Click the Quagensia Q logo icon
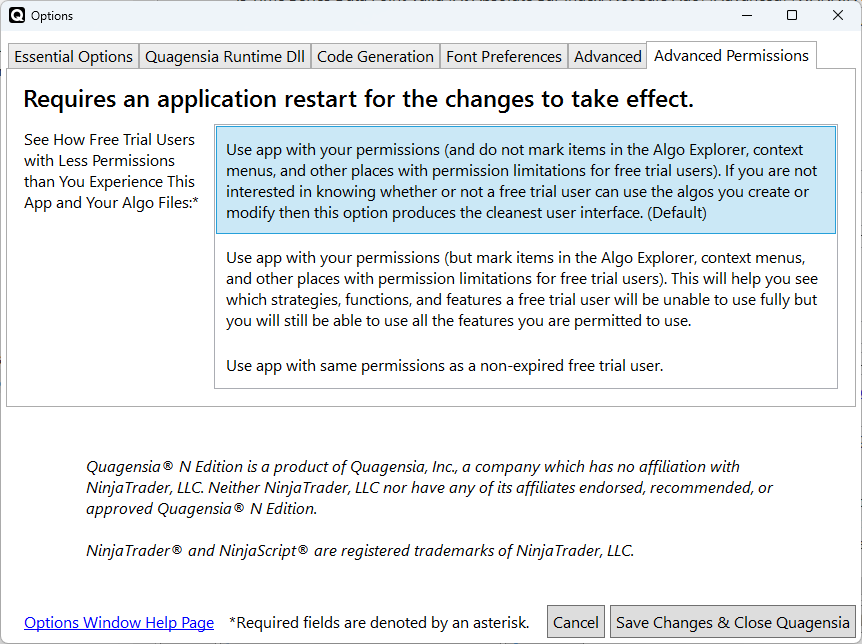 point(16,15)
